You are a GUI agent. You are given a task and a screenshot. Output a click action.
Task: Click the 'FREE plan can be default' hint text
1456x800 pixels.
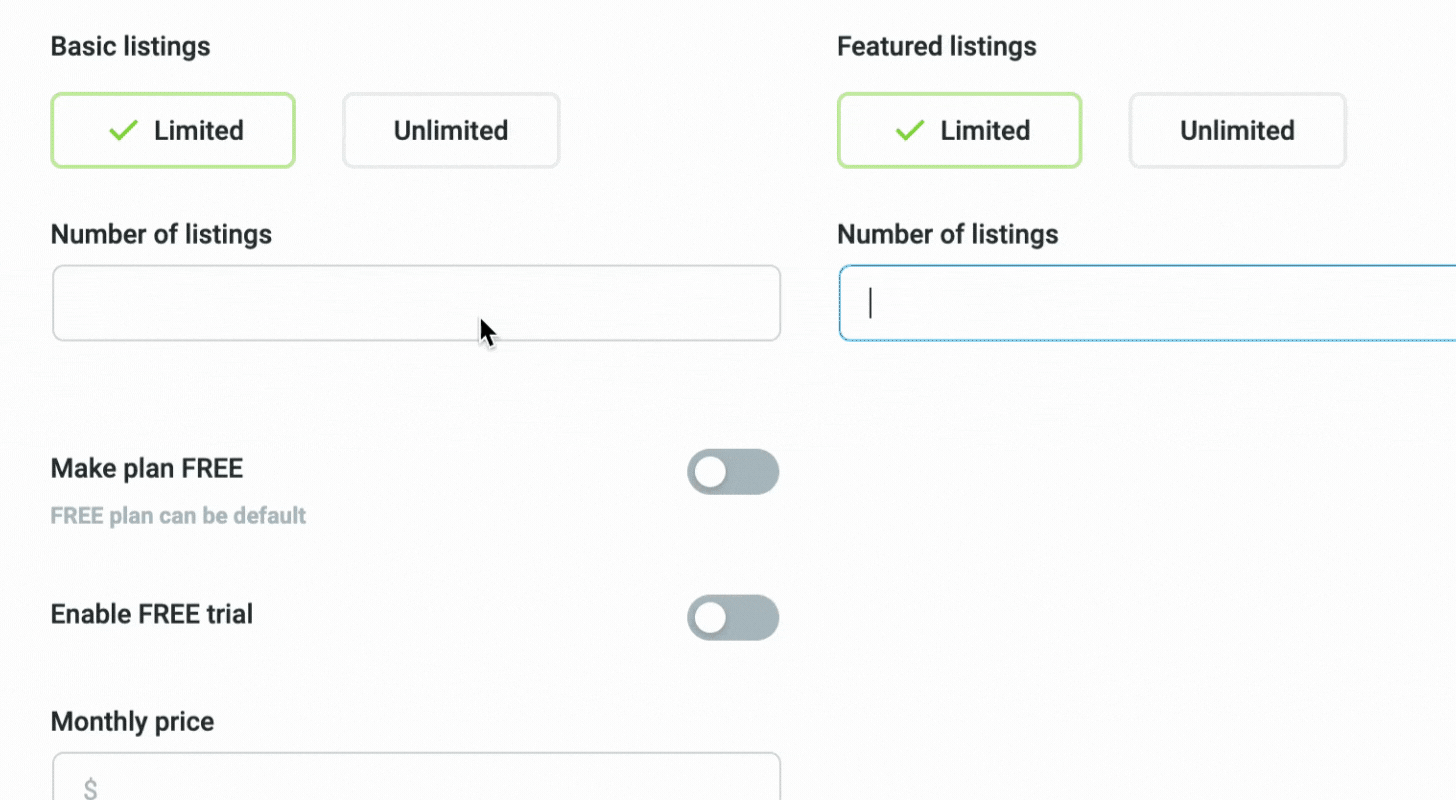point(178,516)
